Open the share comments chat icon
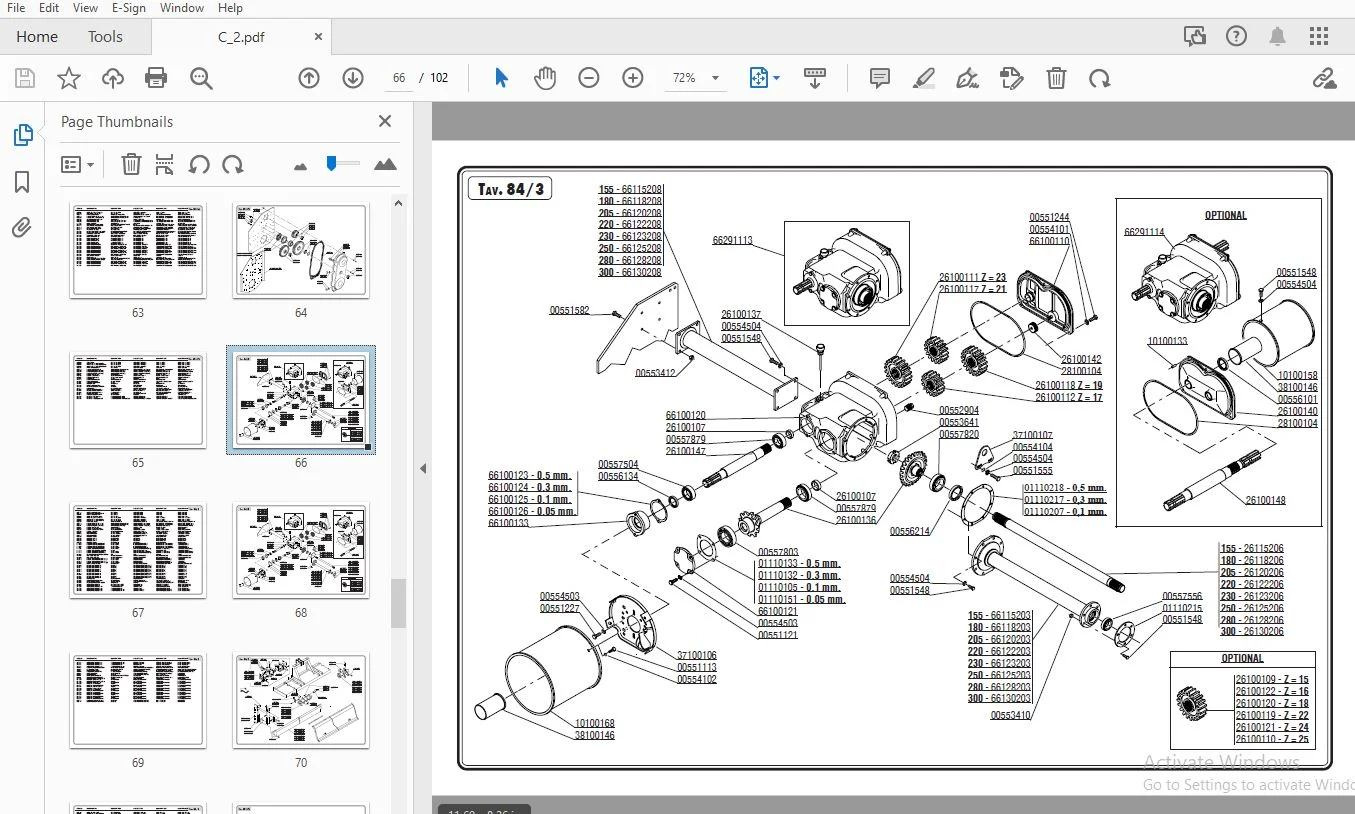The width and height of the screenshot is (1355, 814). point(1194,37)
